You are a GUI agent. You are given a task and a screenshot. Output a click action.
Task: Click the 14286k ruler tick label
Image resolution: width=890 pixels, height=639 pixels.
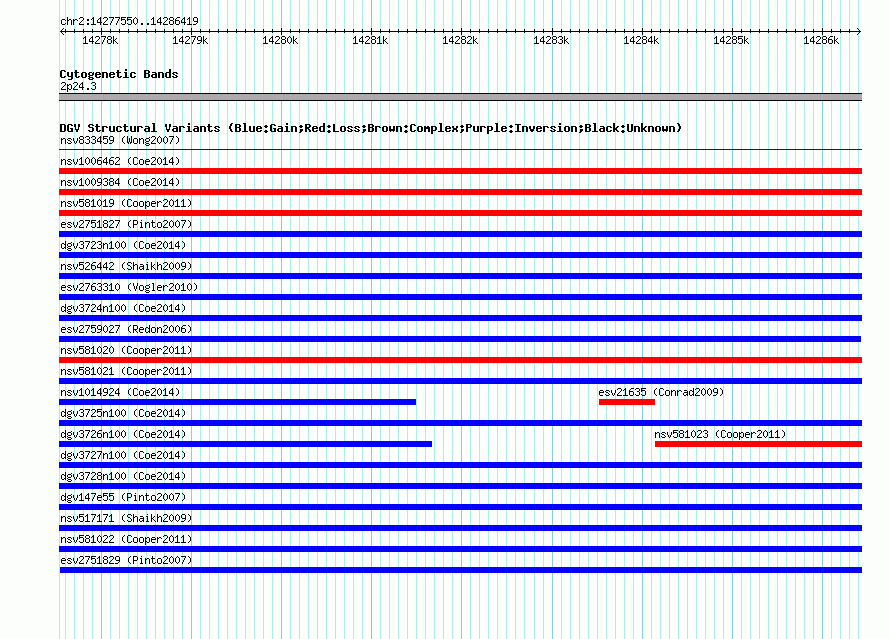point(821,40)
